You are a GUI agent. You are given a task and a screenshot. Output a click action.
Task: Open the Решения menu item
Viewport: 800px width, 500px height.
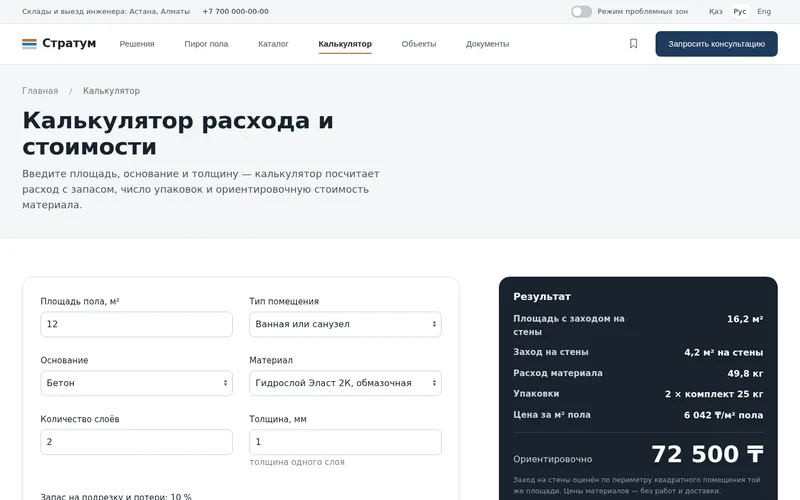137,44
